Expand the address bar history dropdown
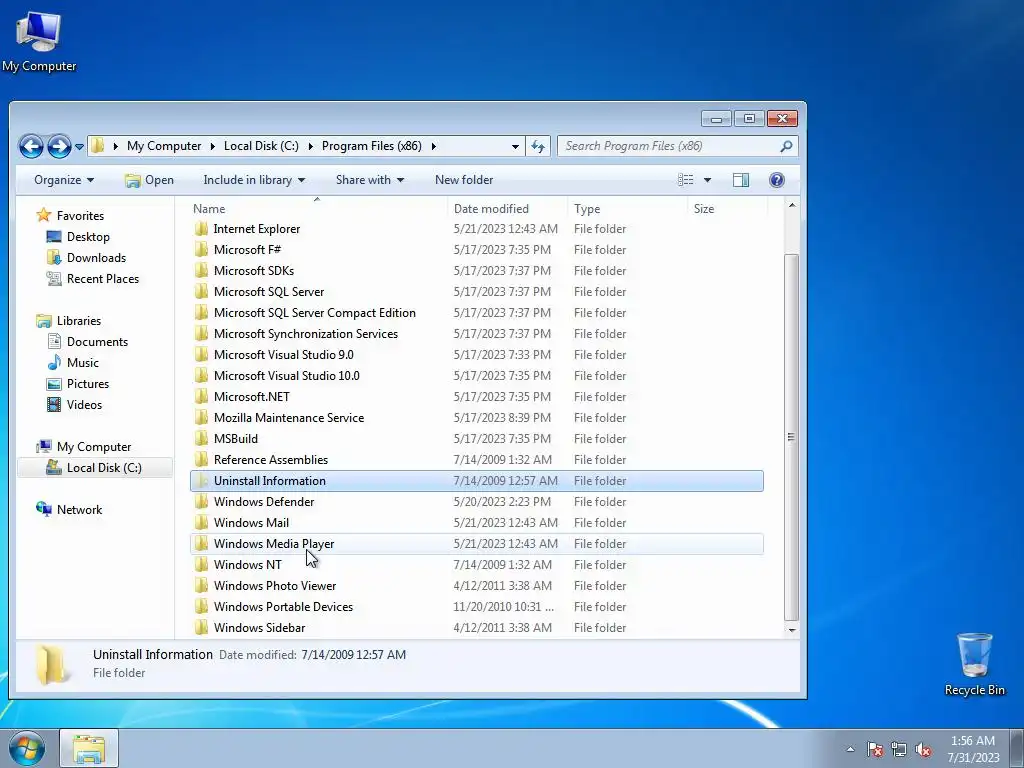The width and height of the screenshot is (1024, 768). (x=515, y=146)
